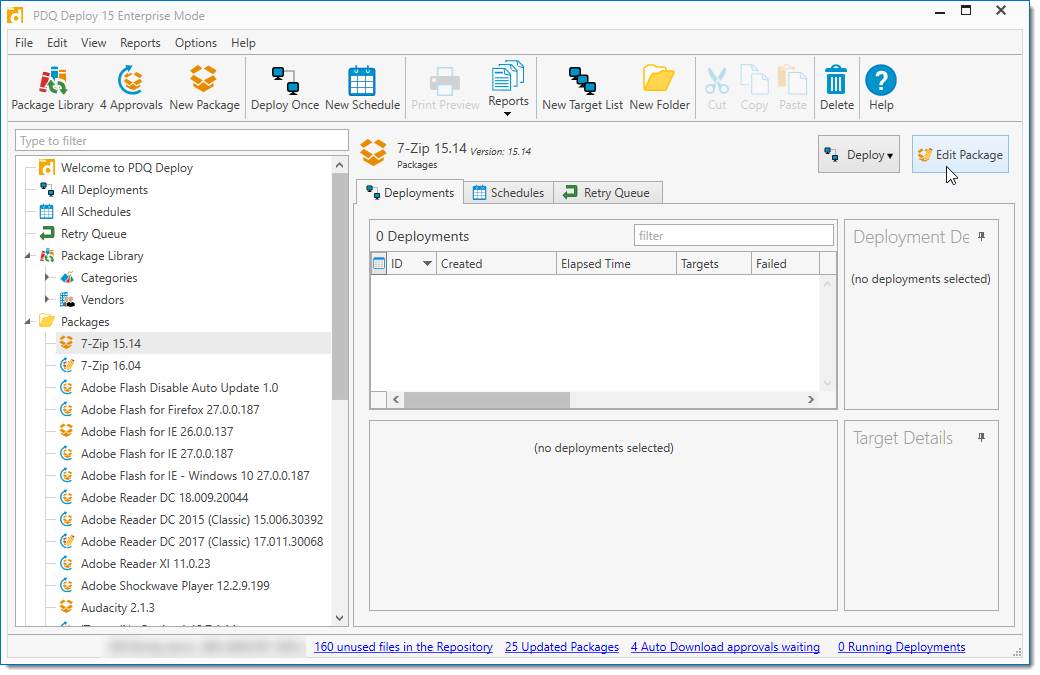Open the Options menu
Image resolution: width=1040 pixels, height=675 pixels.
click(196, 42)
